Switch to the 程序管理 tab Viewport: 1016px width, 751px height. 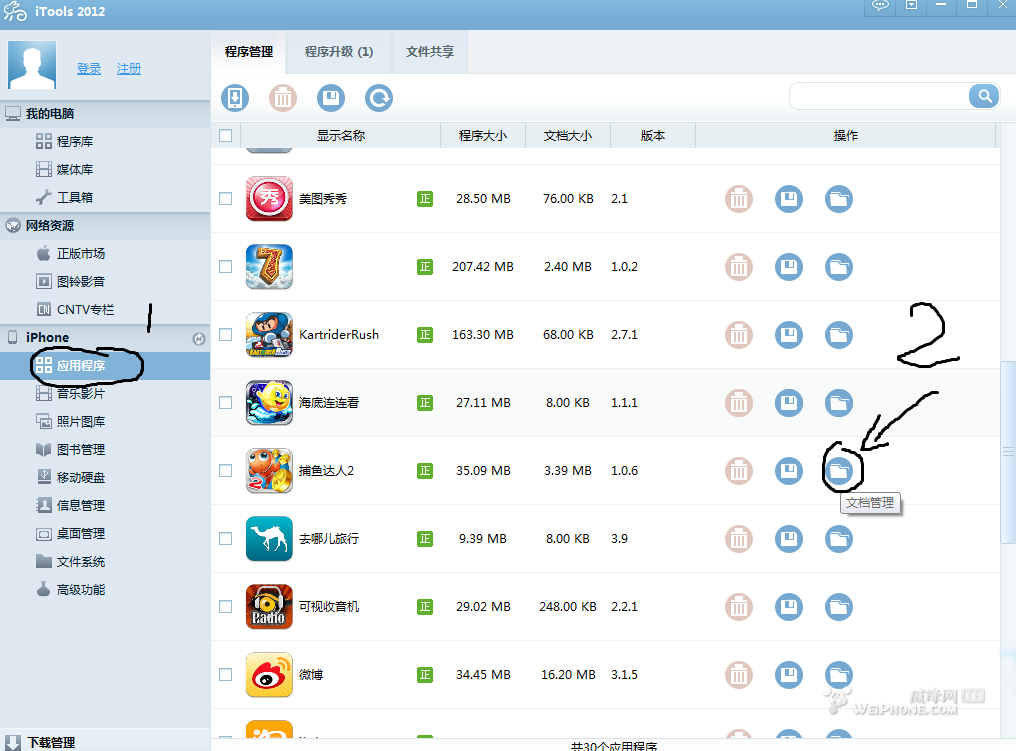(249, 52)
